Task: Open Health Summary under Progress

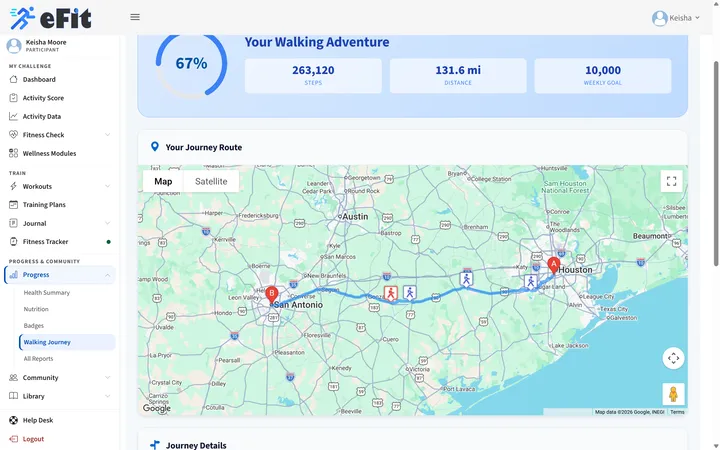Action: 47,292
